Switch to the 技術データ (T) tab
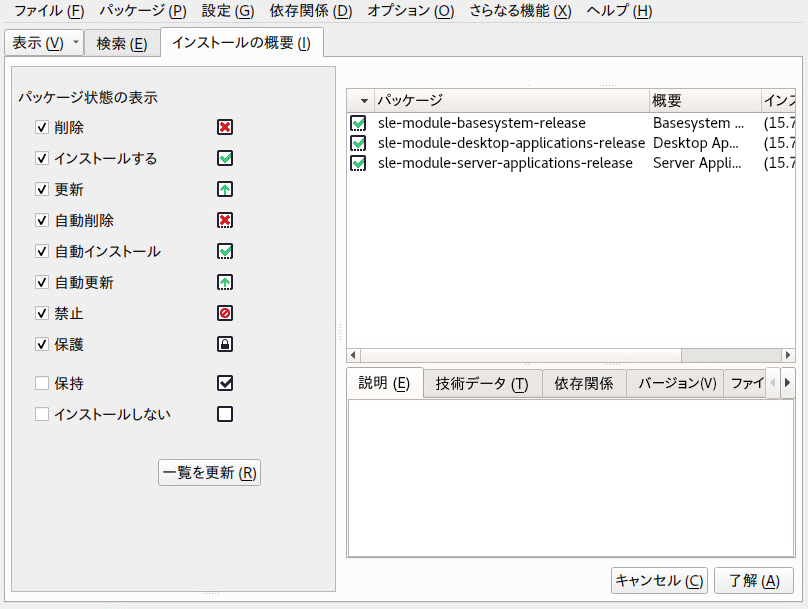Screen dimensions: 808x609 (x=482, y=383)
